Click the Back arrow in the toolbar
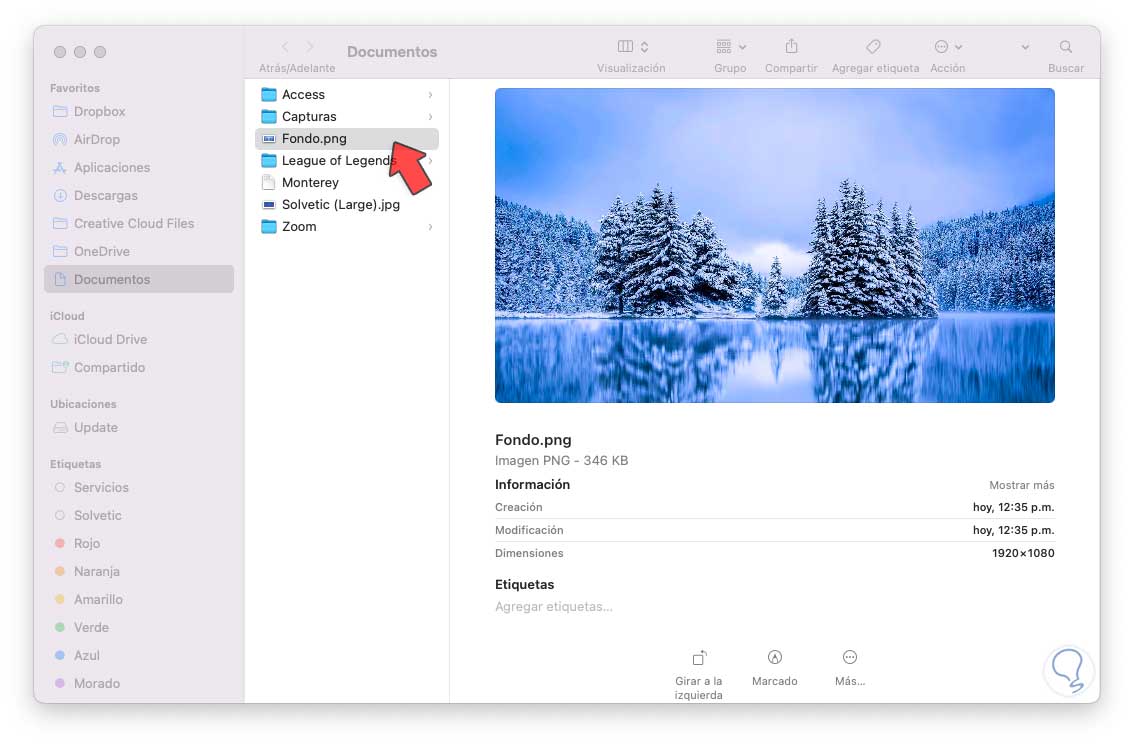The width and height of the screenshot is (1134, 745). point(285,47)
